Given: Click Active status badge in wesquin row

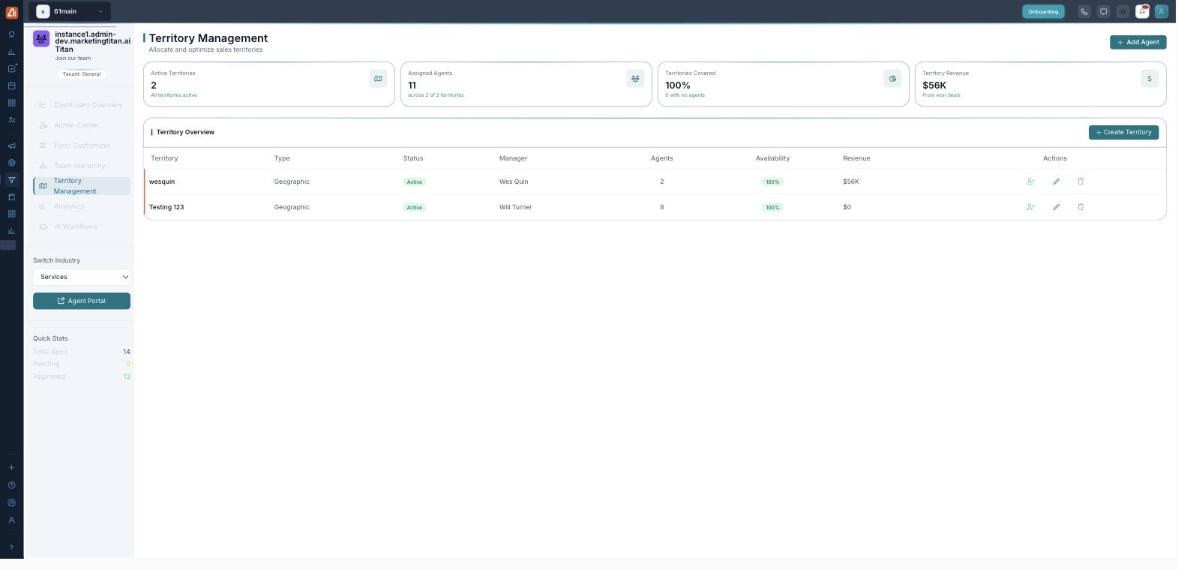Looking at the screenshot, I should 415,182.
